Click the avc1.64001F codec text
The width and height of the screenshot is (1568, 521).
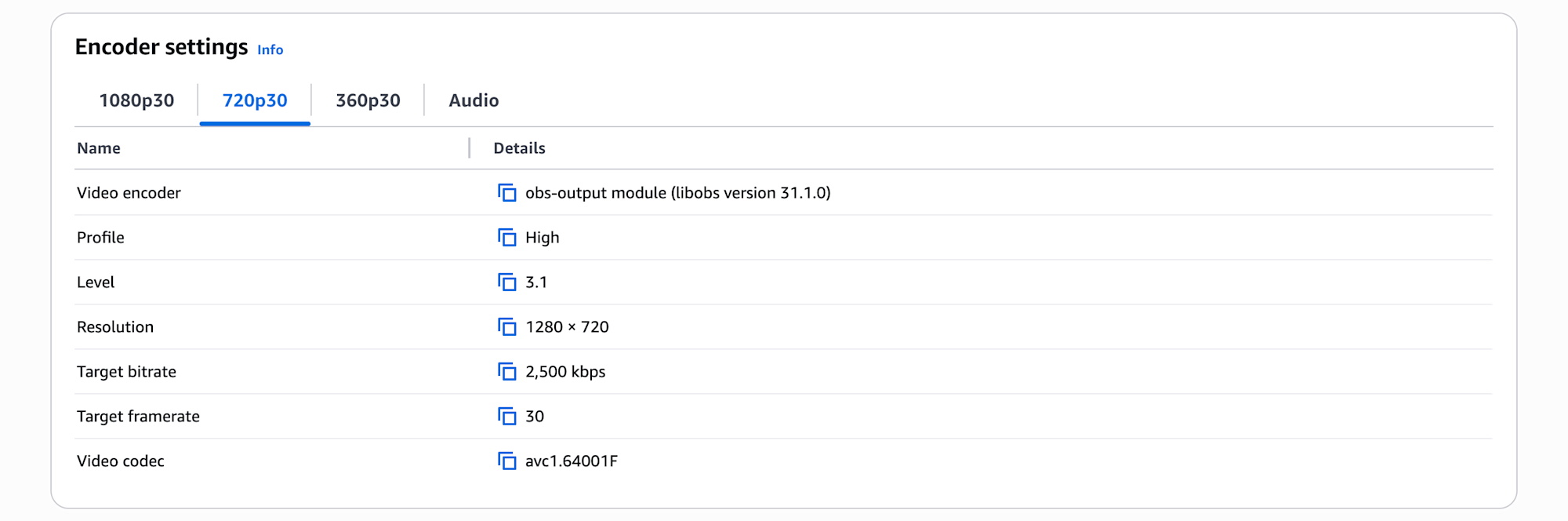click(x=572, y=461)
